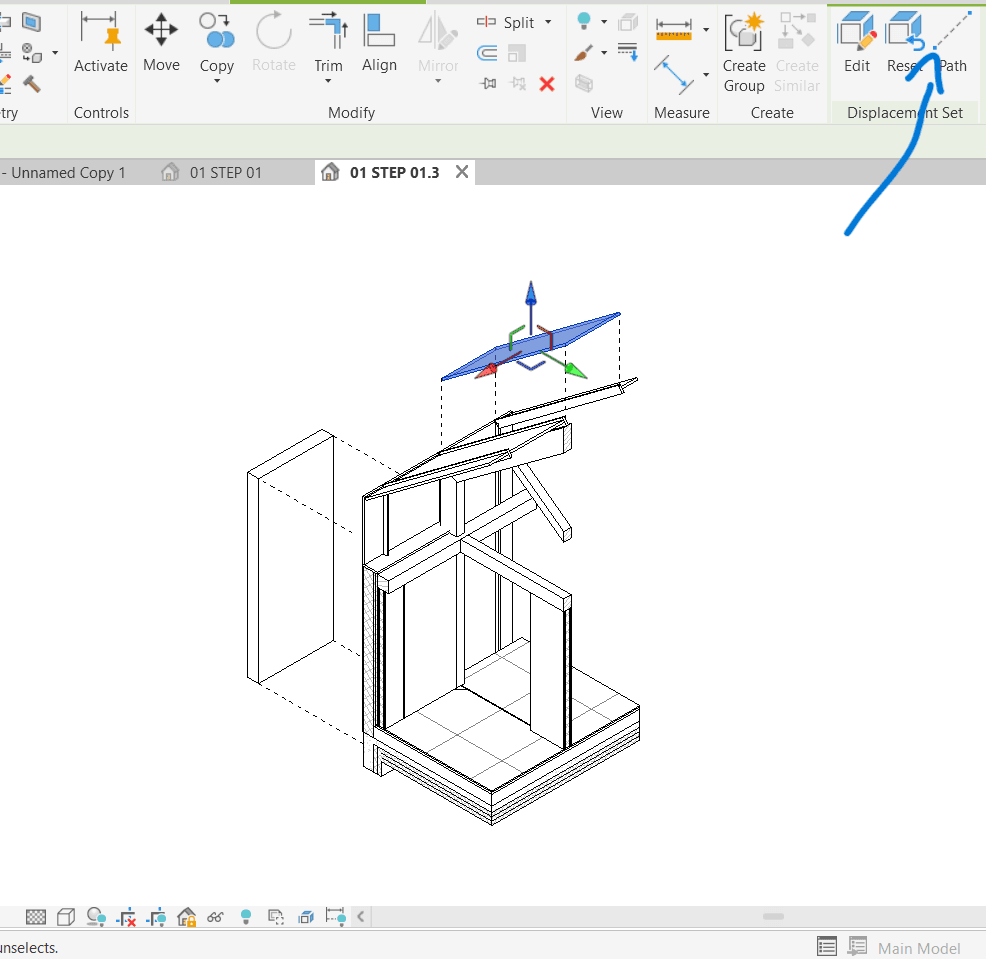Expand the Trim dropdown arrow

[x=328, y=81]
